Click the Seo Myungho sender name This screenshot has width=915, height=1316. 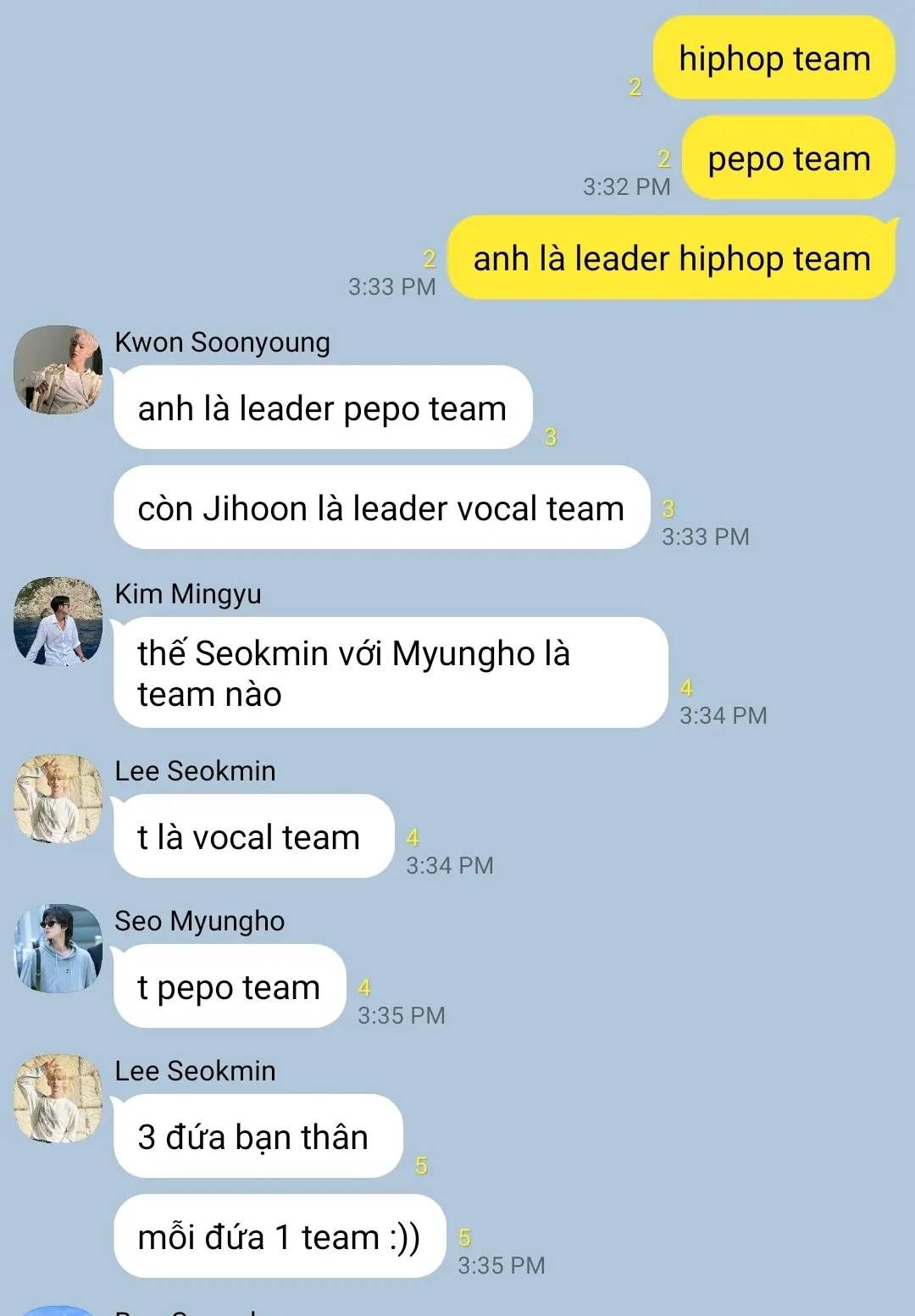pyautogui.click(x=200, y=921)
